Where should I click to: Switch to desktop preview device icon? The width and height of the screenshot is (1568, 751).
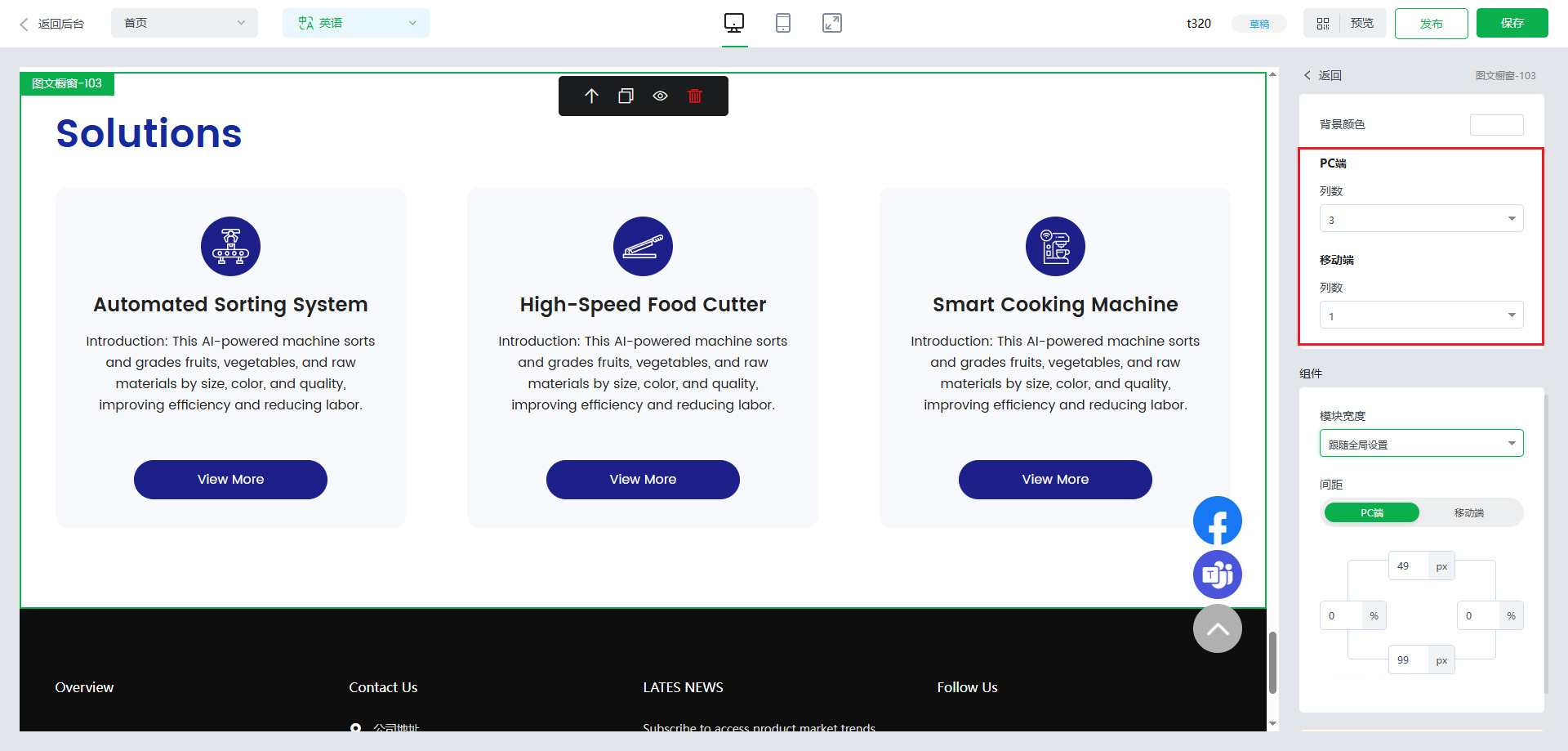pos(734,23)
